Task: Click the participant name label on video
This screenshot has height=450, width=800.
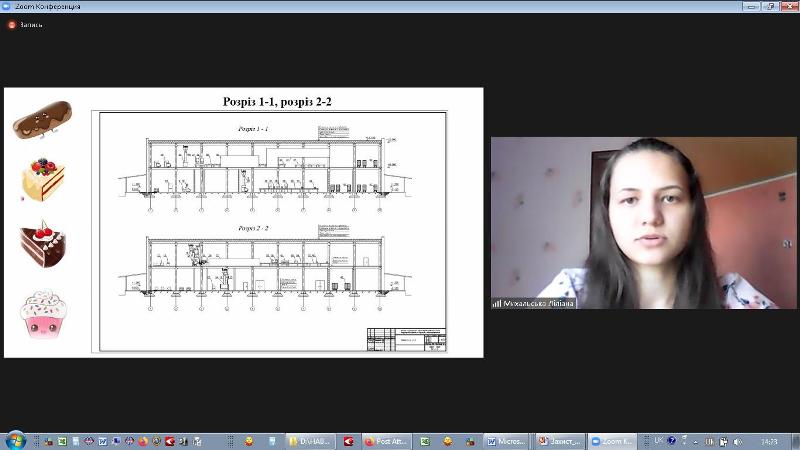Action: (x=534, y=302)
